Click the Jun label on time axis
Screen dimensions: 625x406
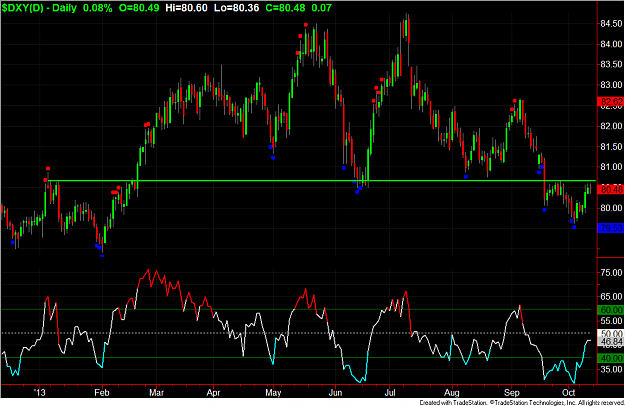pyautogui.click(x=335, y=392)
